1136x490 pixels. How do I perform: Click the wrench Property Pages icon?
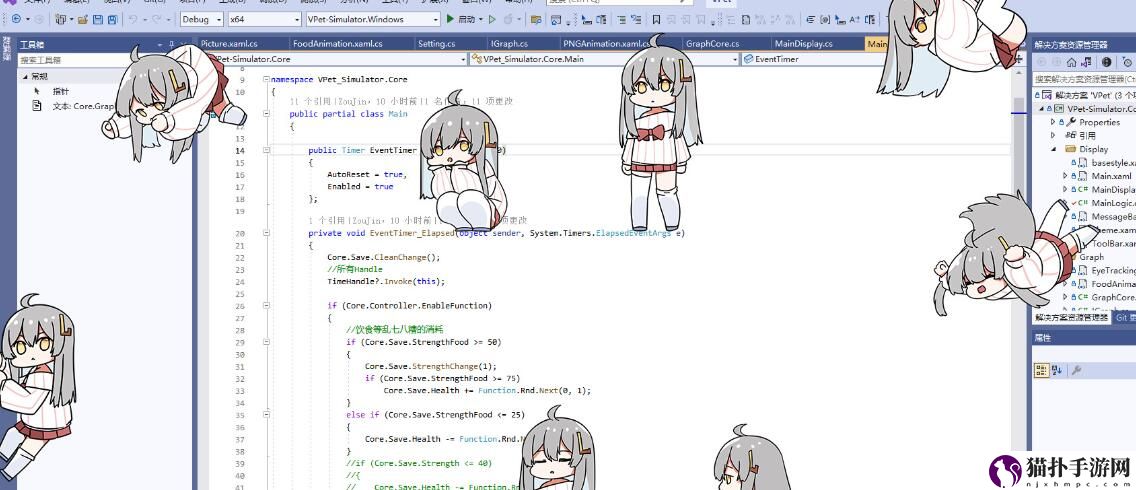(x=1077, y=370)
